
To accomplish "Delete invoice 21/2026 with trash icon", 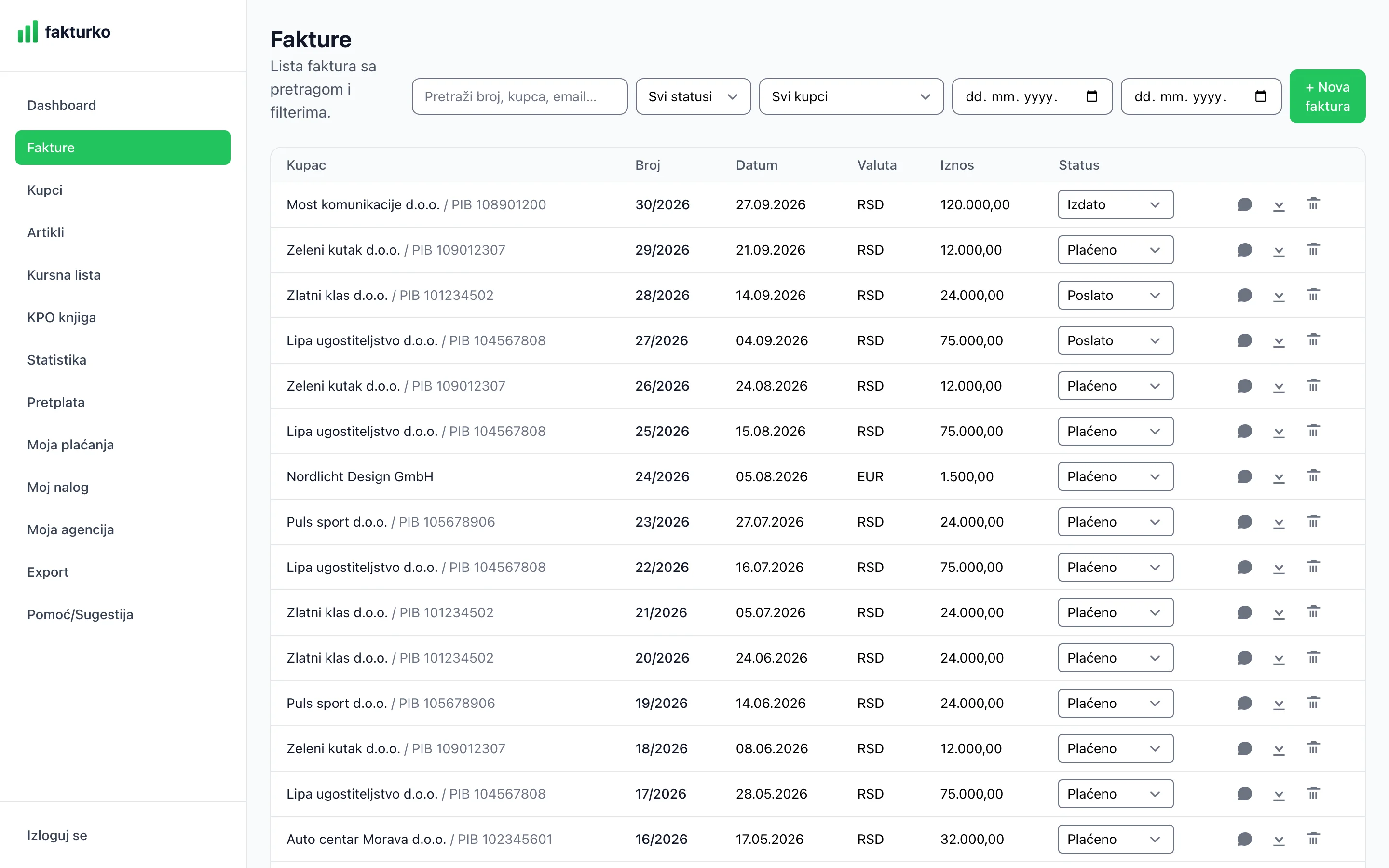I will click(1313, 612).
